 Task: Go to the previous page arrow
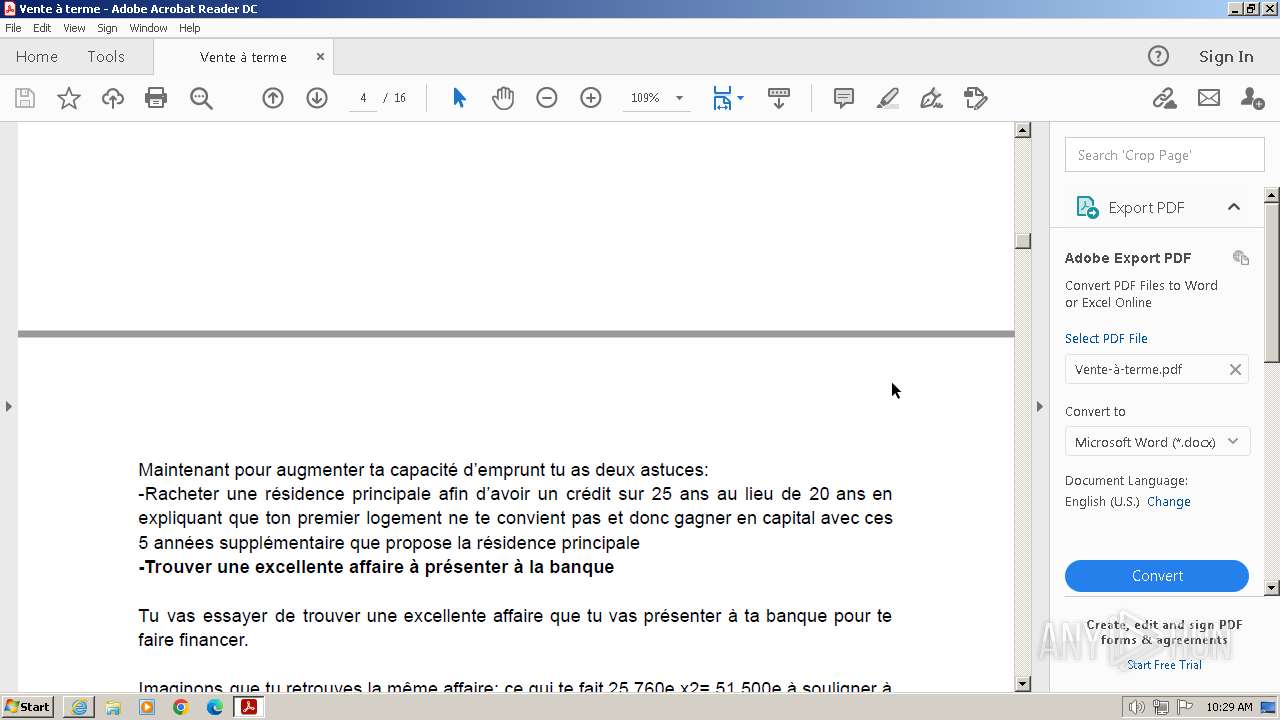(x=273, y=98)
